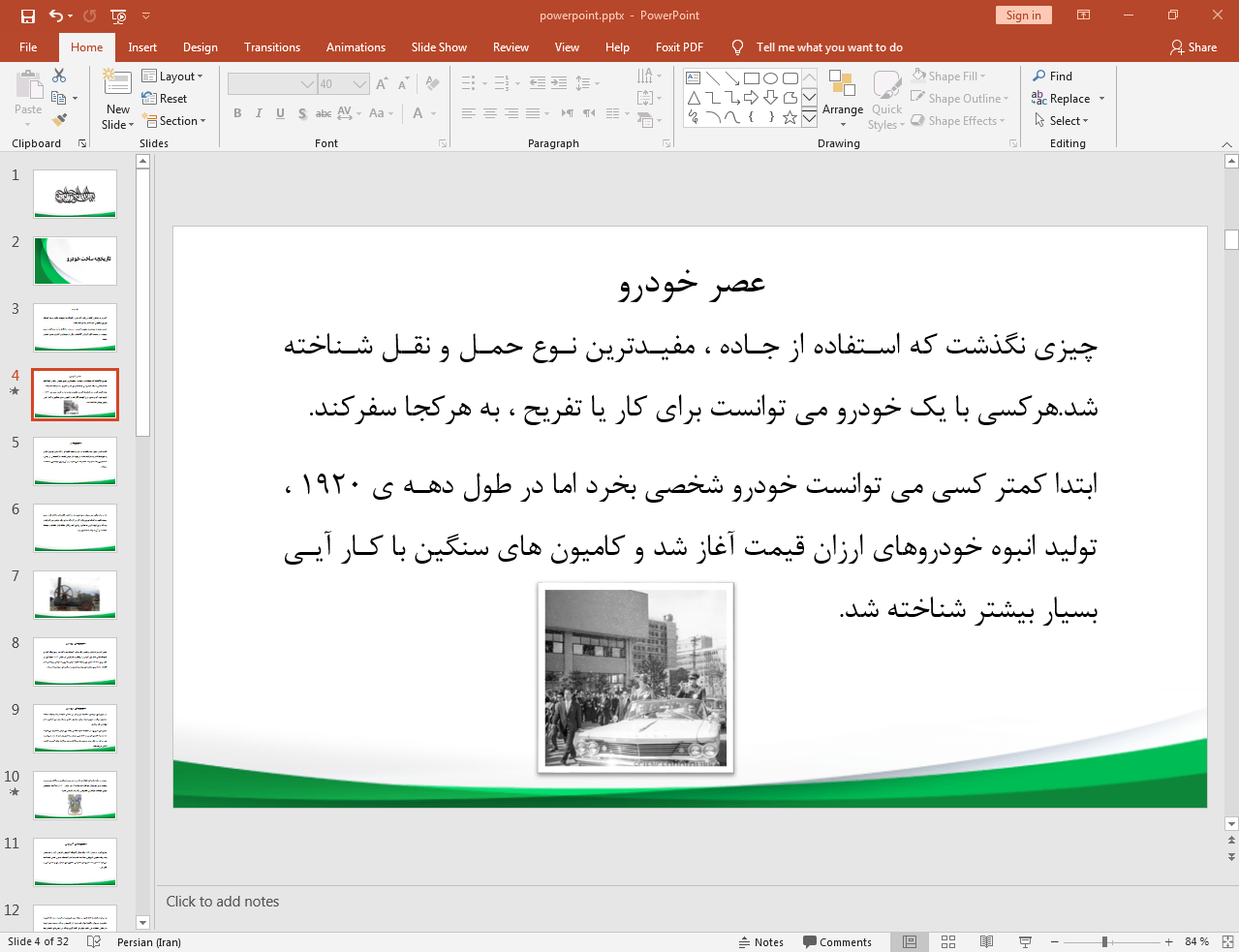Select the Format Painter brush icon

click(x=59, y=120)
